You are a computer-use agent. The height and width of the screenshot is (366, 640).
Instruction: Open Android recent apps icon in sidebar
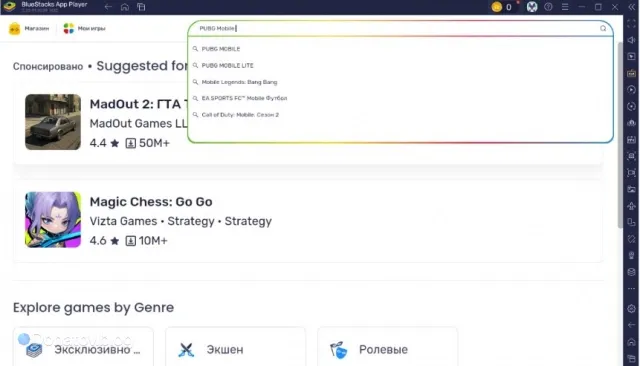(631, 358)
